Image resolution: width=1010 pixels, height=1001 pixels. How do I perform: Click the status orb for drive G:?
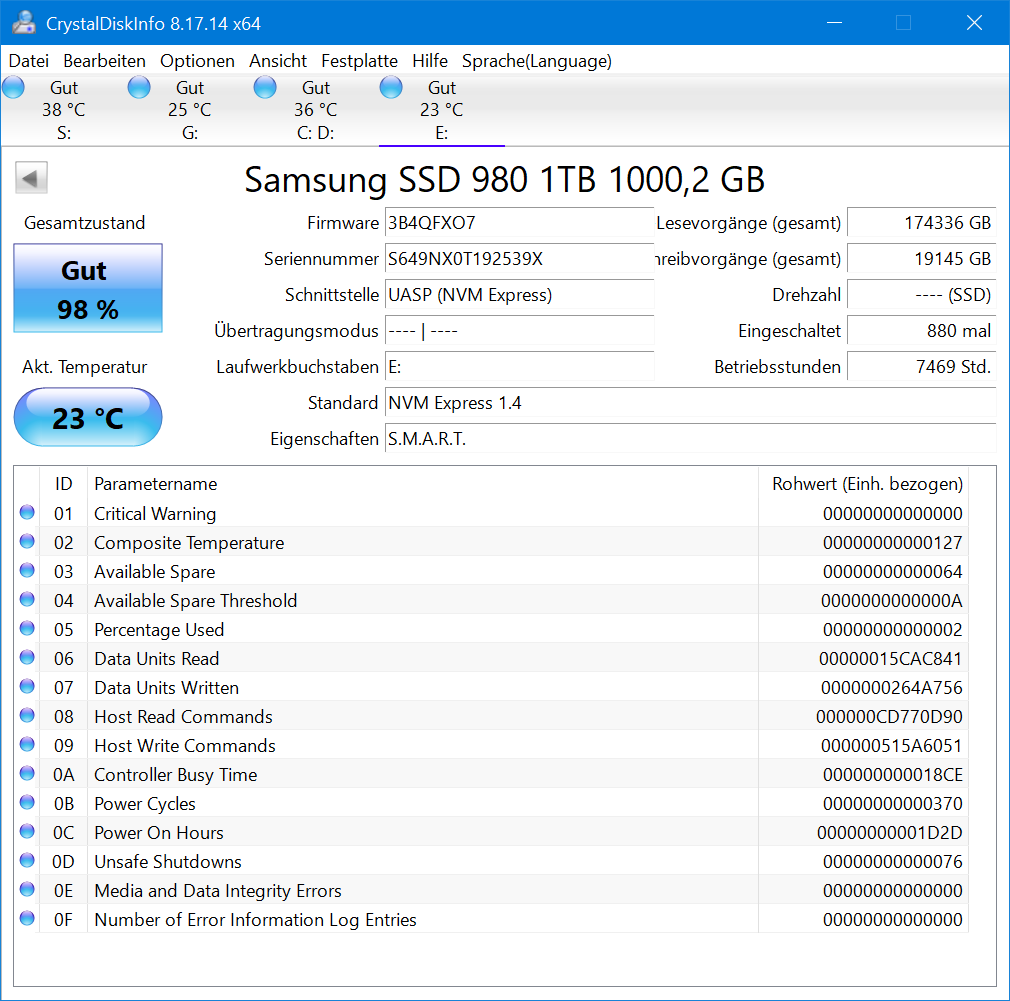coord(139,87)
